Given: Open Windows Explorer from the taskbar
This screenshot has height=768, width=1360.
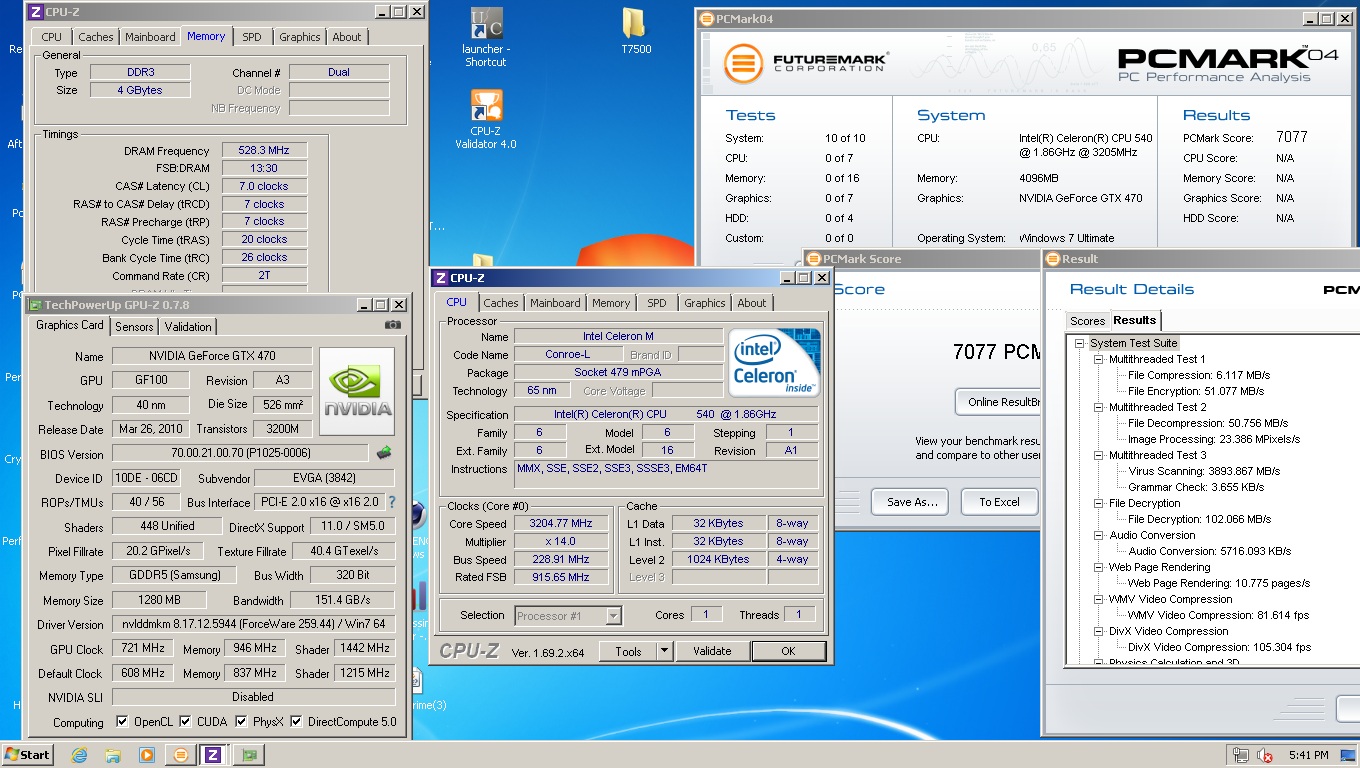Looking at the screenshot, I should (x=113, y=755).
